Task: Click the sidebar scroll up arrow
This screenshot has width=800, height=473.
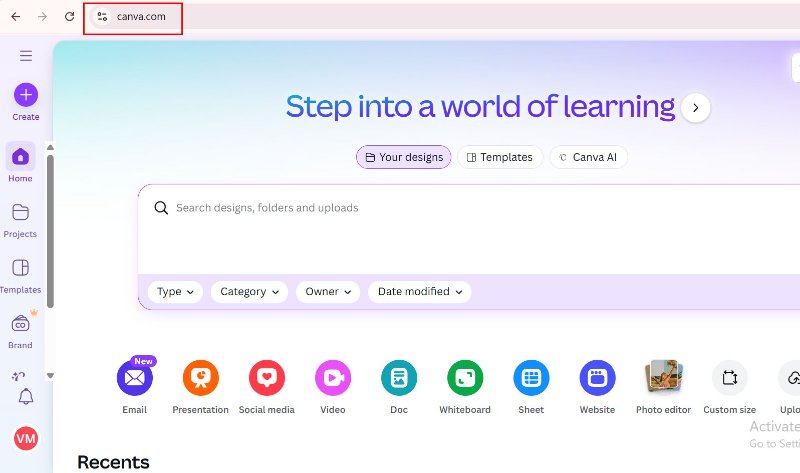Action: coord(50,147)
